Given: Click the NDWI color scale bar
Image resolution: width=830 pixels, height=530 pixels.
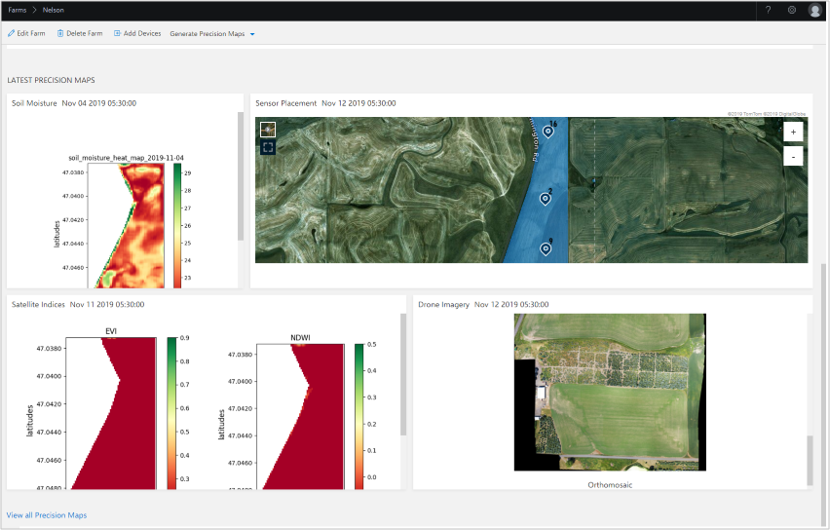Looking at the screenshot, I should tap(359, 416).
